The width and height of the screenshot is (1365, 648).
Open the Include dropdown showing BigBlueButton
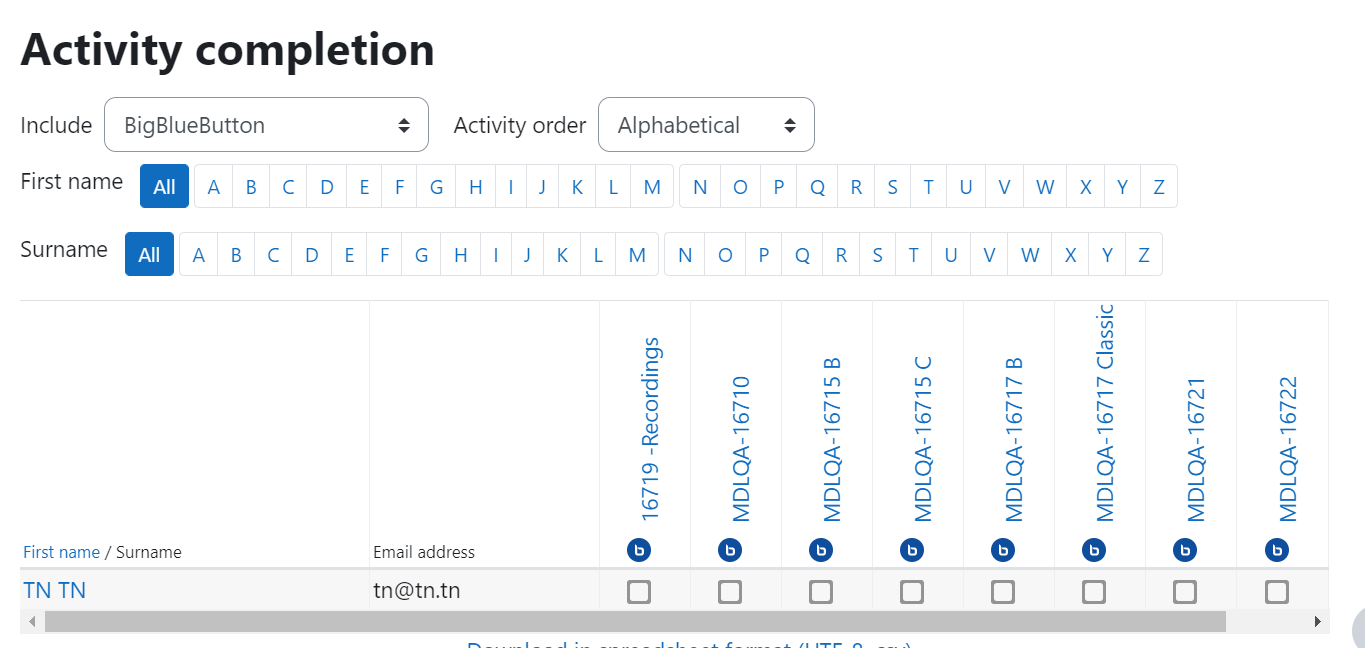coord(266,125)
